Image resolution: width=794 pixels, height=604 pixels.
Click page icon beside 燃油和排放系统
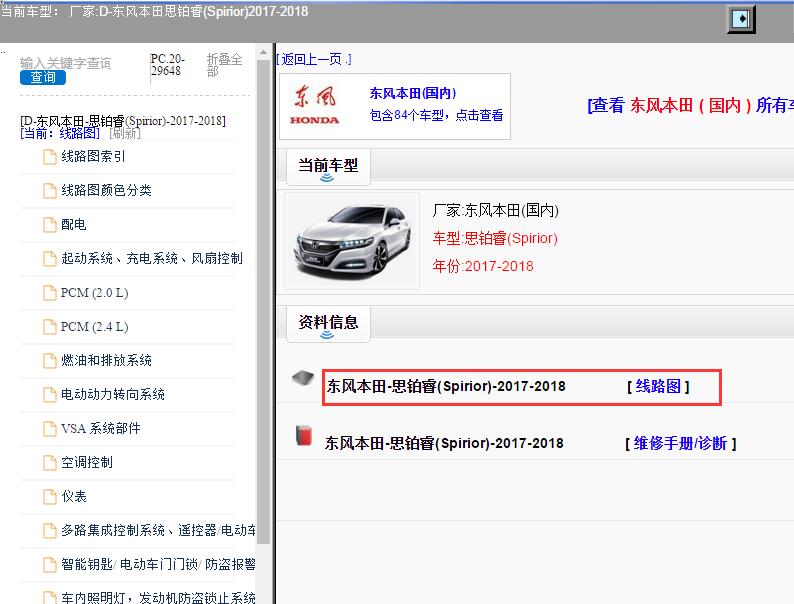pyautogui.click(x=50, y=360)
